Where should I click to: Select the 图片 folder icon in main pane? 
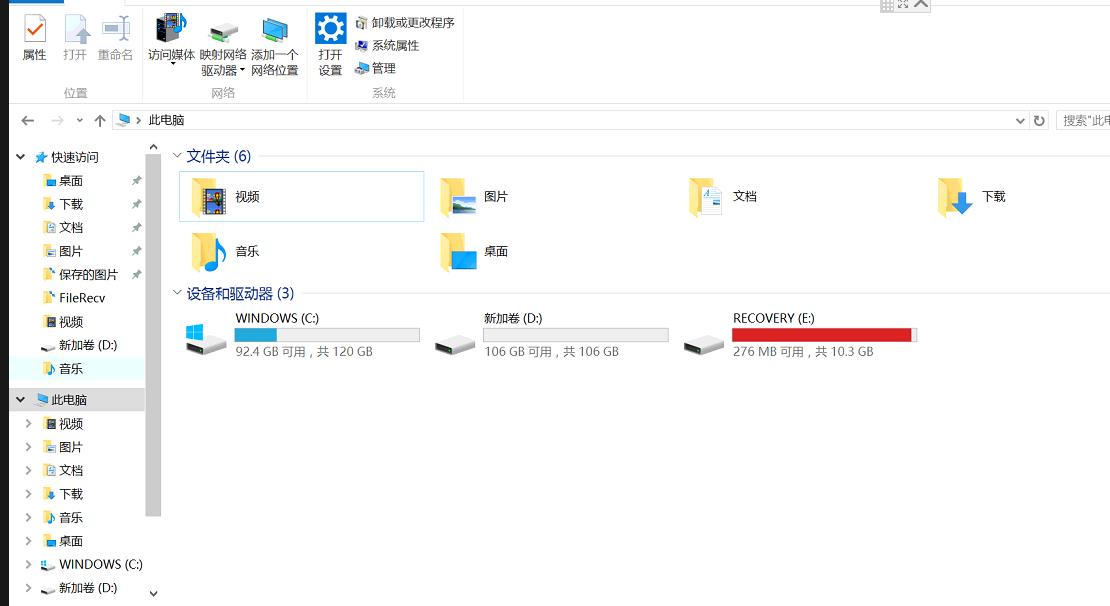[x=458, y=197]
